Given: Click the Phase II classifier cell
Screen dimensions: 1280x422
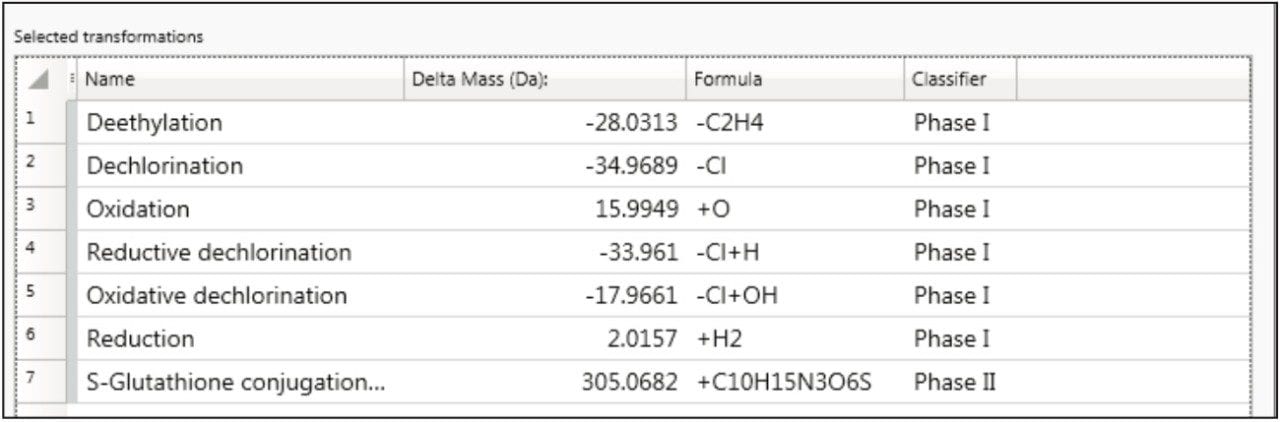Looking at the screenshot, I should (954, 382).
